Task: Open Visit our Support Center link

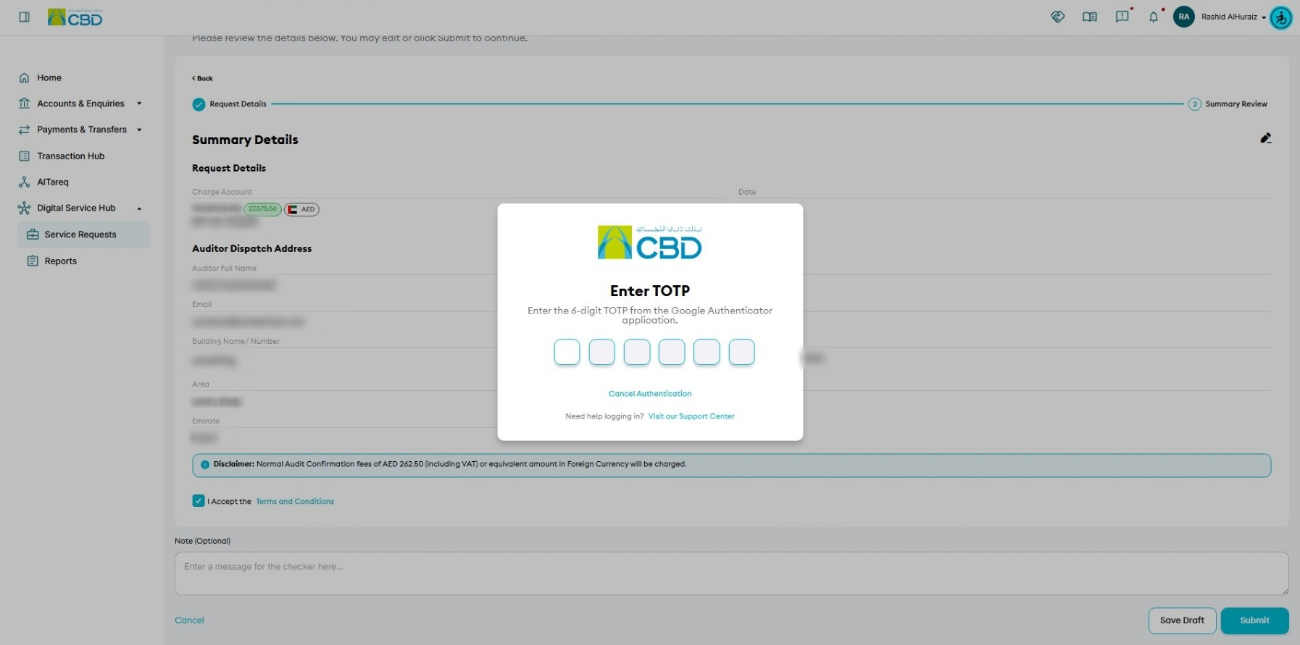Action: click(691, 416)
